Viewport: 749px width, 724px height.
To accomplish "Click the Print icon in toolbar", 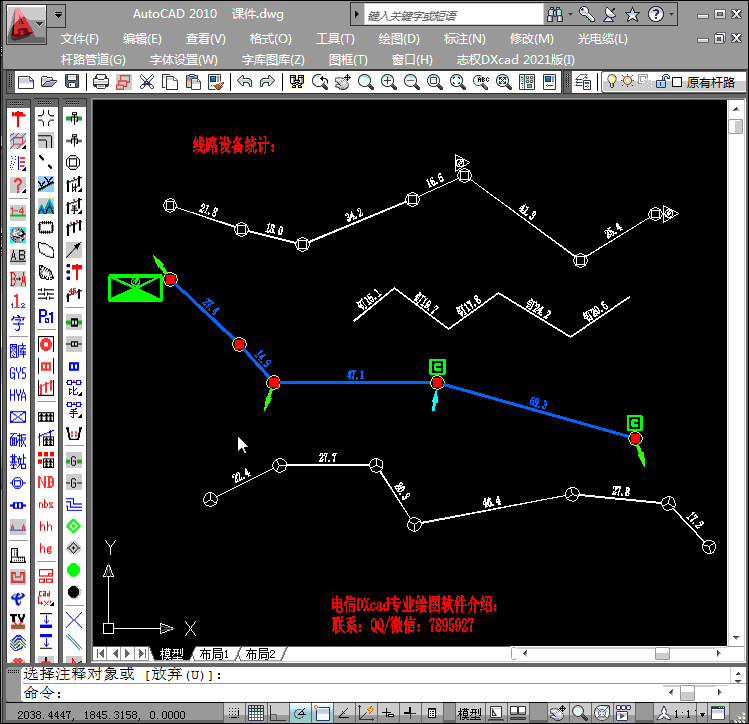I will tap(101, 82).
